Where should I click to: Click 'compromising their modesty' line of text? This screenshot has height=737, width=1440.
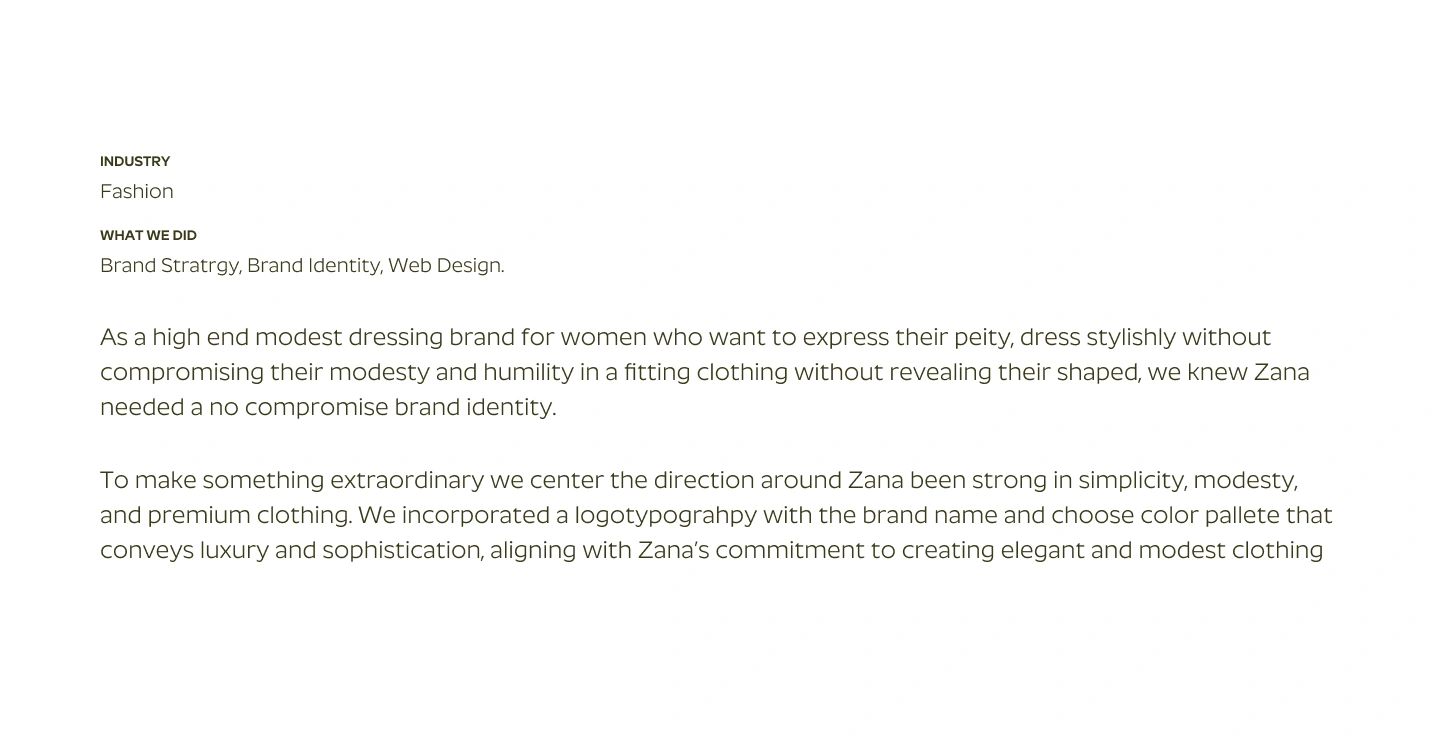tap(265, 372)
